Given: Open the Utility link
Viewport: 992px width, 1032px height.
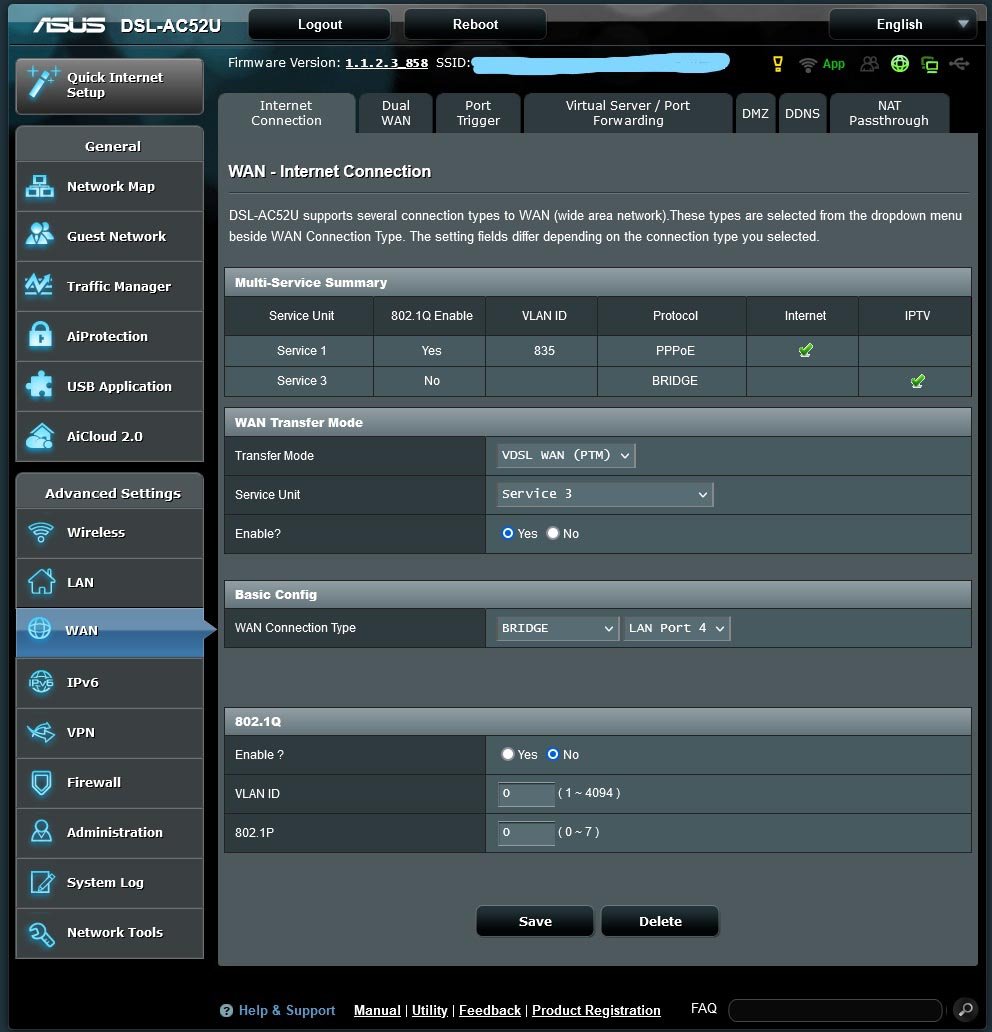Looking at the screenshot, I should point(430,1010).
